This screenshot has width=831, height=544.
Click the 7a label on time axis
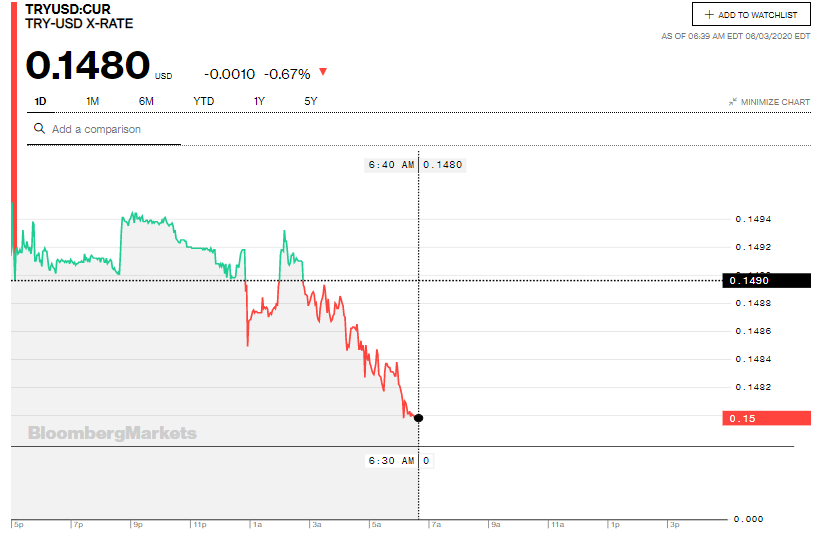click(434, 524)
